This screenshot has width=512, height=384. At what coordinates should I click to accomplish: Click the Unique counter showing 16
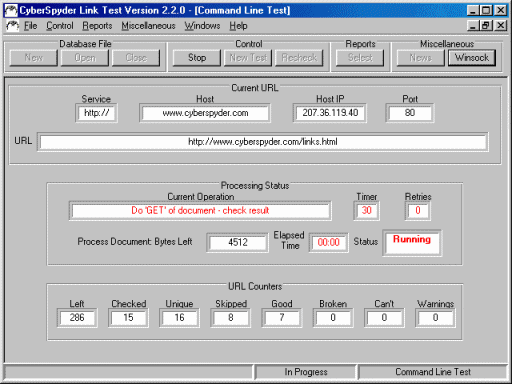click(179, 318)
